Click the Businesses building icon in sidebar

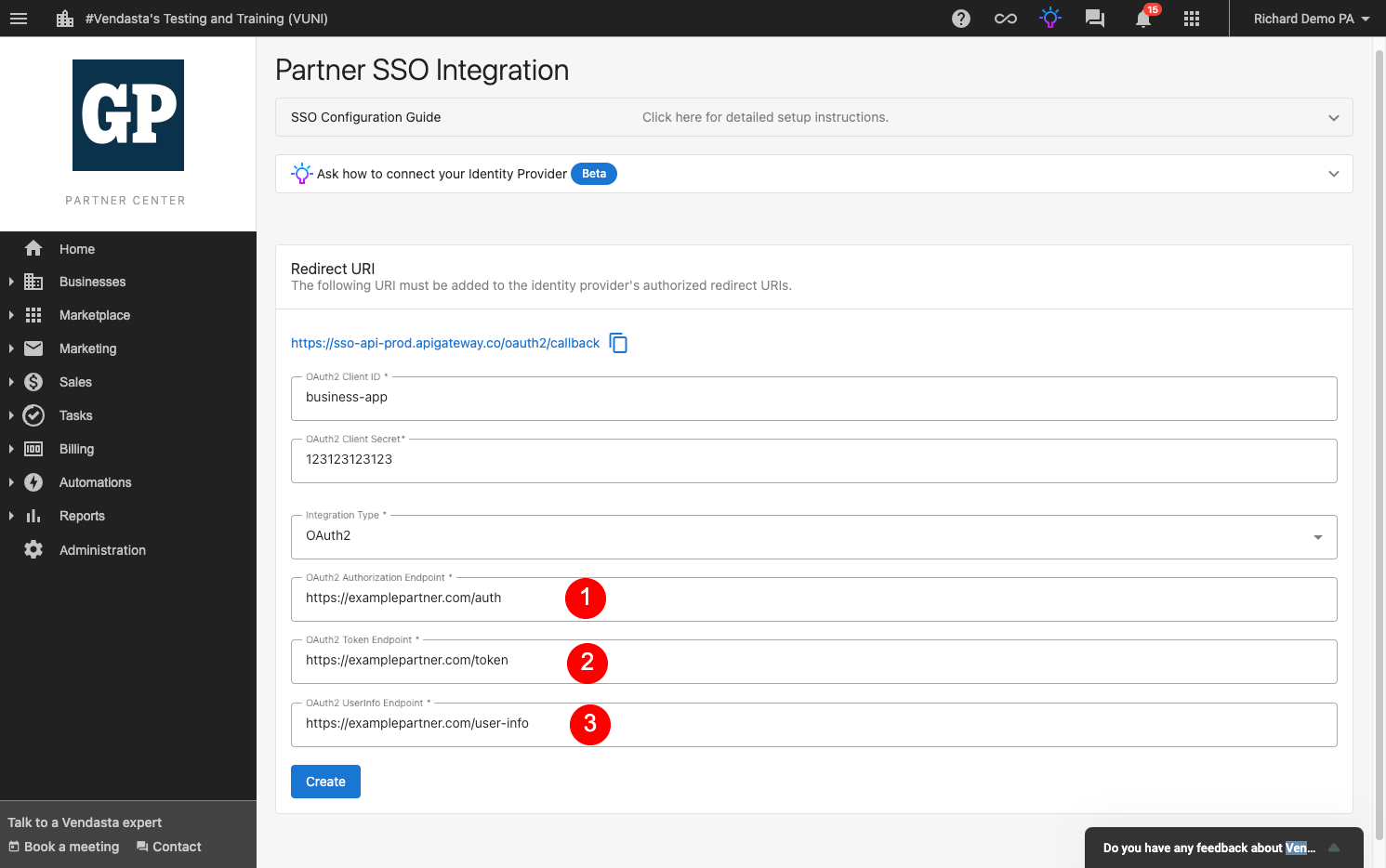click(x=33, y=282)
